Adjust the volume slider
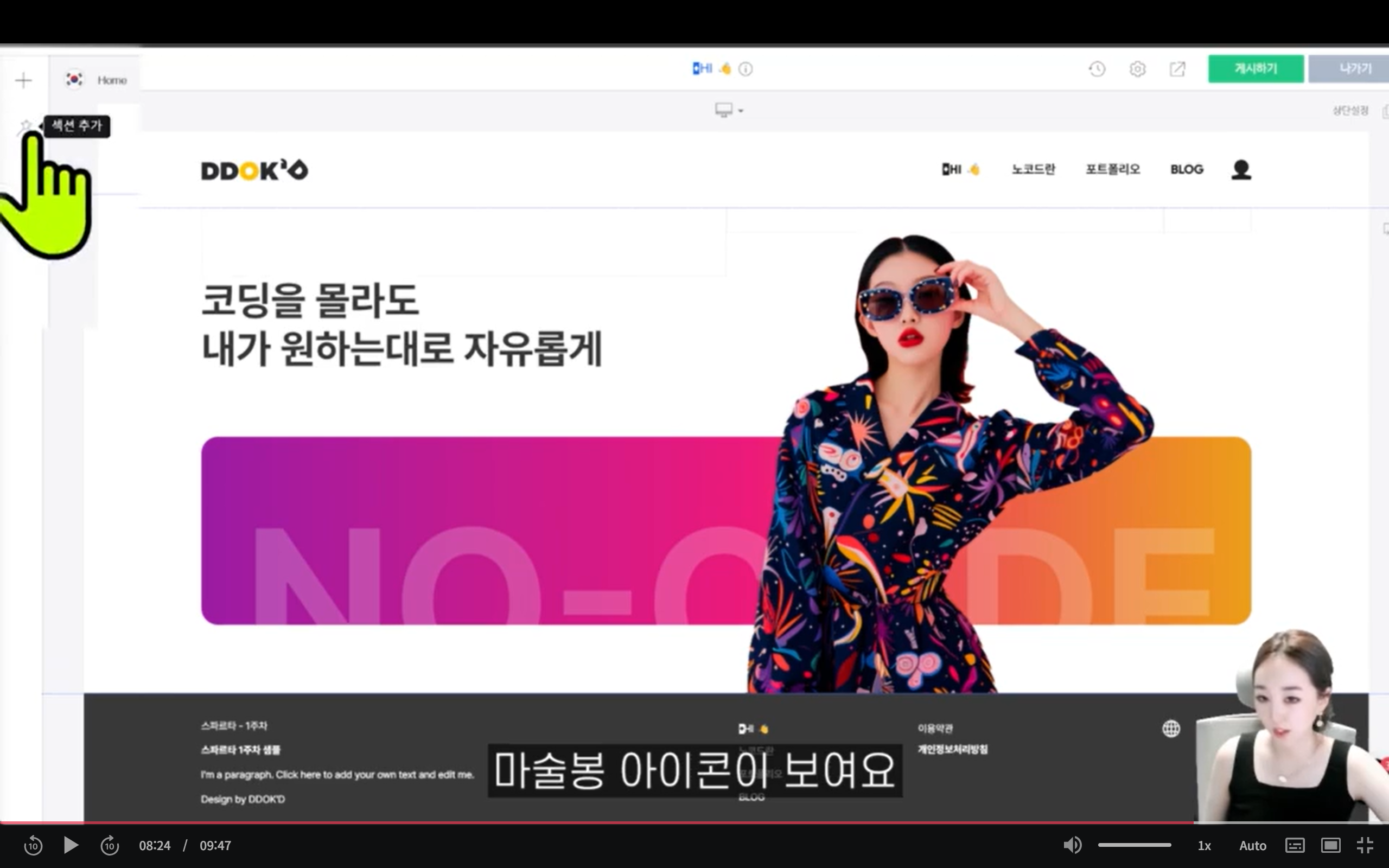The image size is (1389, 868). (1135, 845)
